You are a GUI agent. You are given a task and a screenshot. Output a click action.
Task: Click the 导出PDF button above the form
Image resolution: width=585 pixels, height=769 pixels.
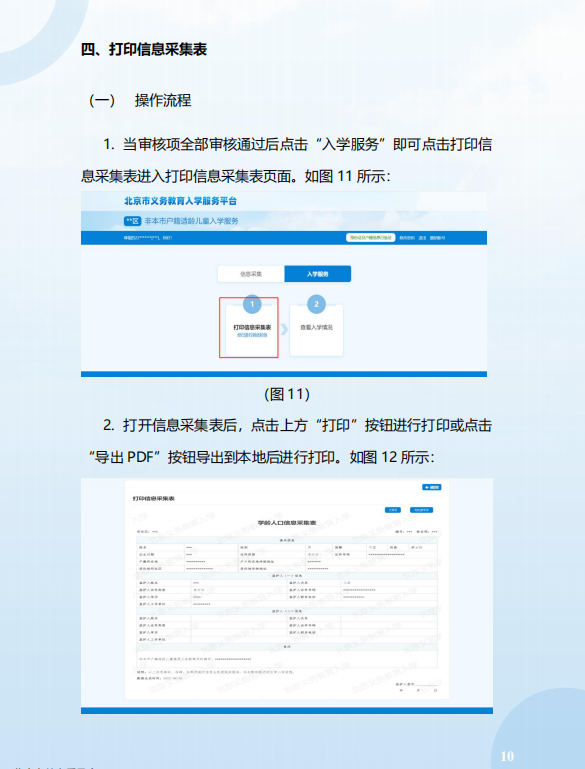(x=421, y=510)
